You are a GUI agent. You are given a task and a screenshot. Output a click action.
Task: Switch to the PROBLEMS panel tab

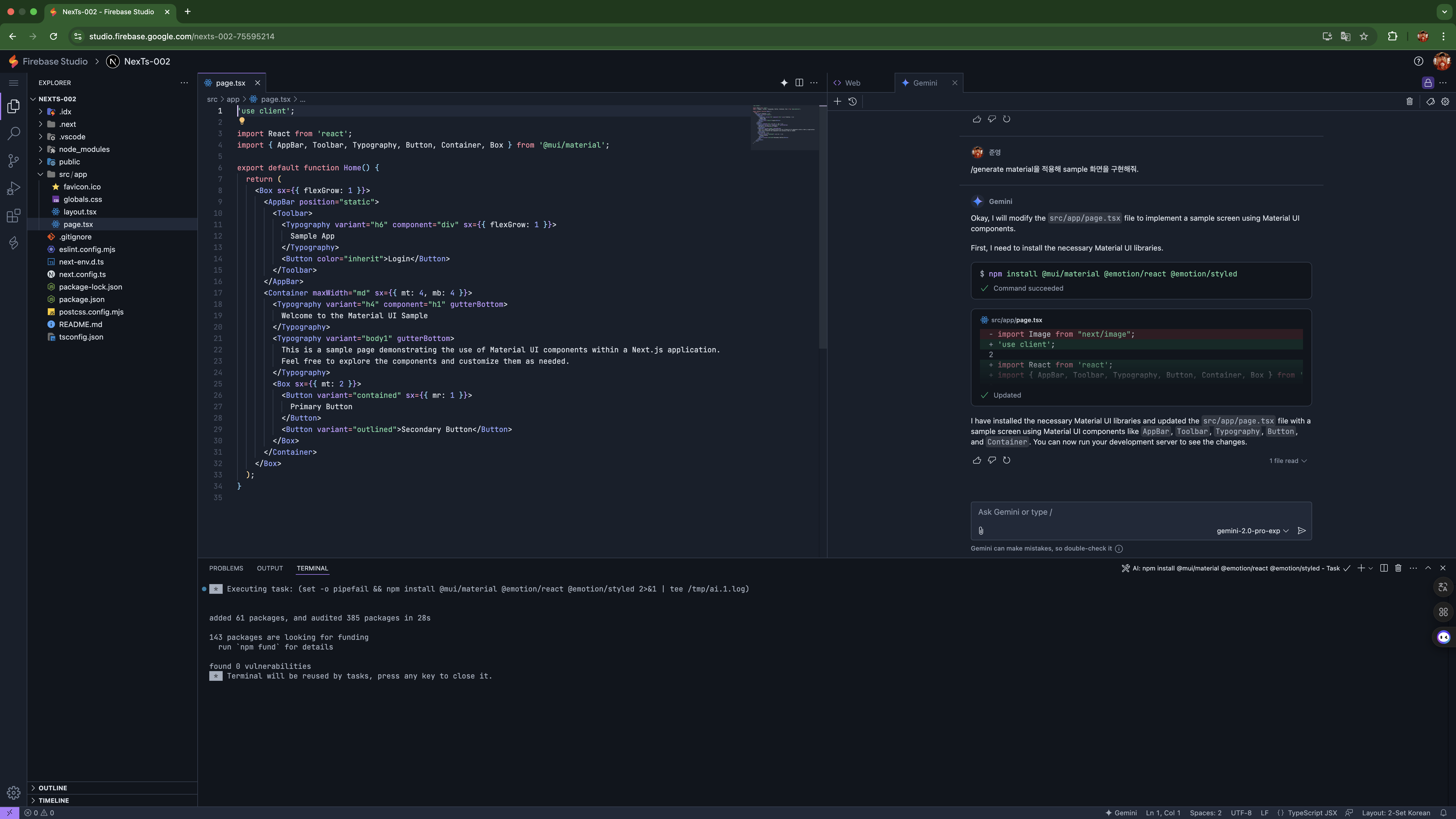point(226,568)
